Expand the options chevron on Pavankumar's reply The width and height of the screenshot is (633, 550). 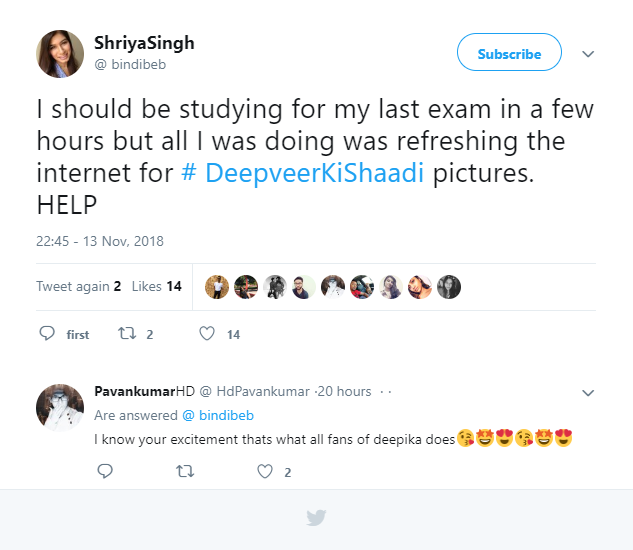[588, 392]
